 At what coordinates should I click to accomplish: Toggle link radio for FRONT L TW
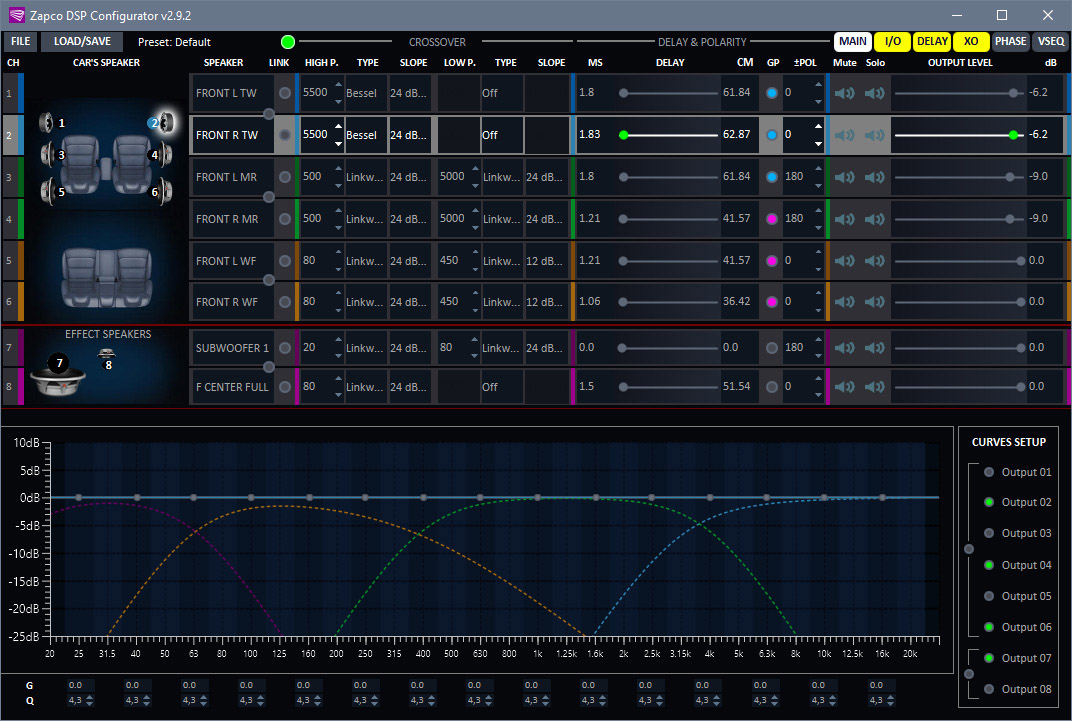[x=285, y=93]
